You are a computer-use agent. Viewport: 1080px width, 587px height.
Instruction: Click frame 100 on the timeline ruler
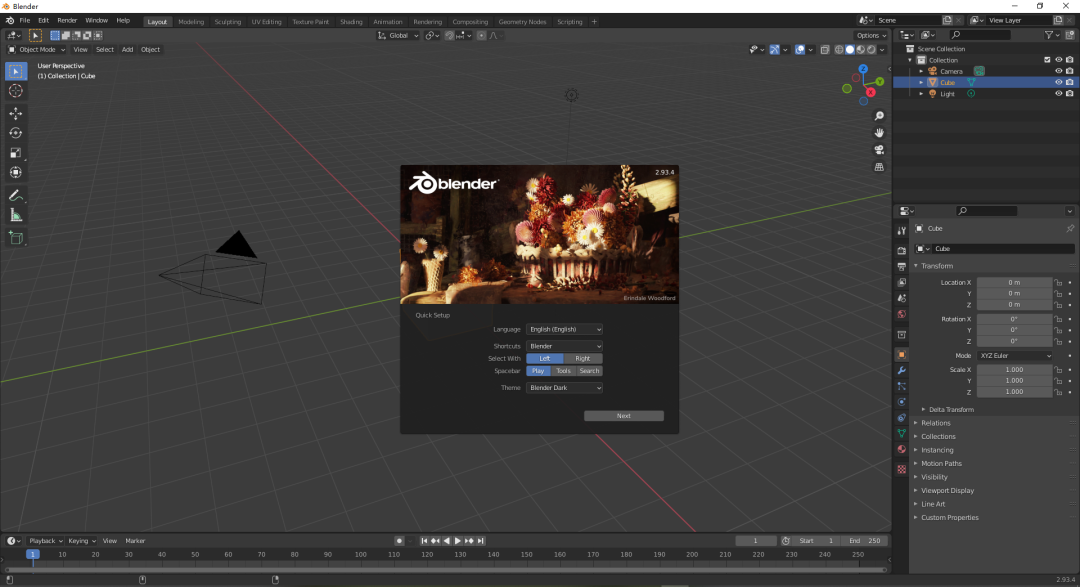coord(360,554)
